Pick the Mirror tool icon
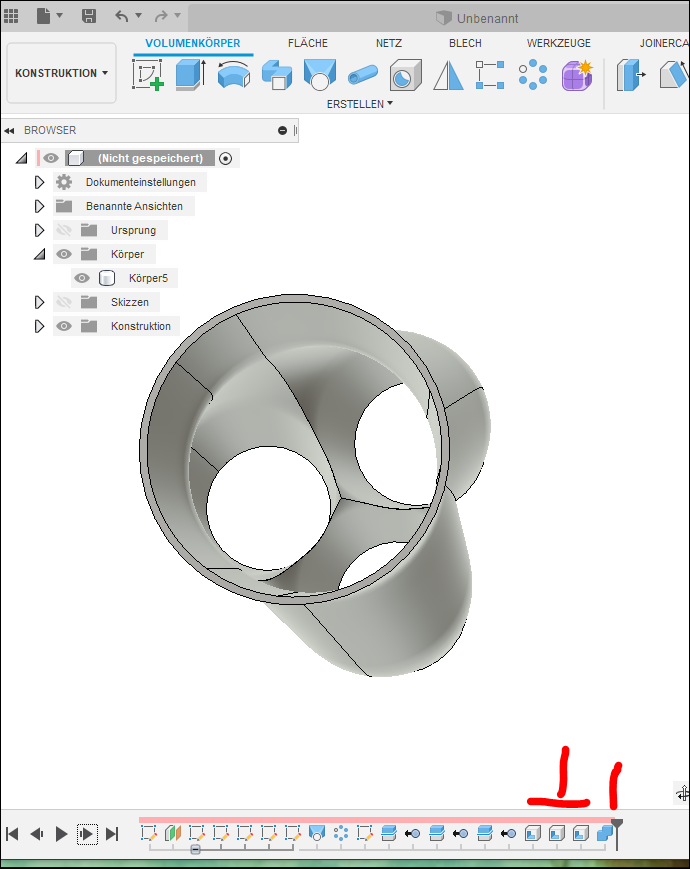This screenshot has height=869, width=690. tap(448, 75)
